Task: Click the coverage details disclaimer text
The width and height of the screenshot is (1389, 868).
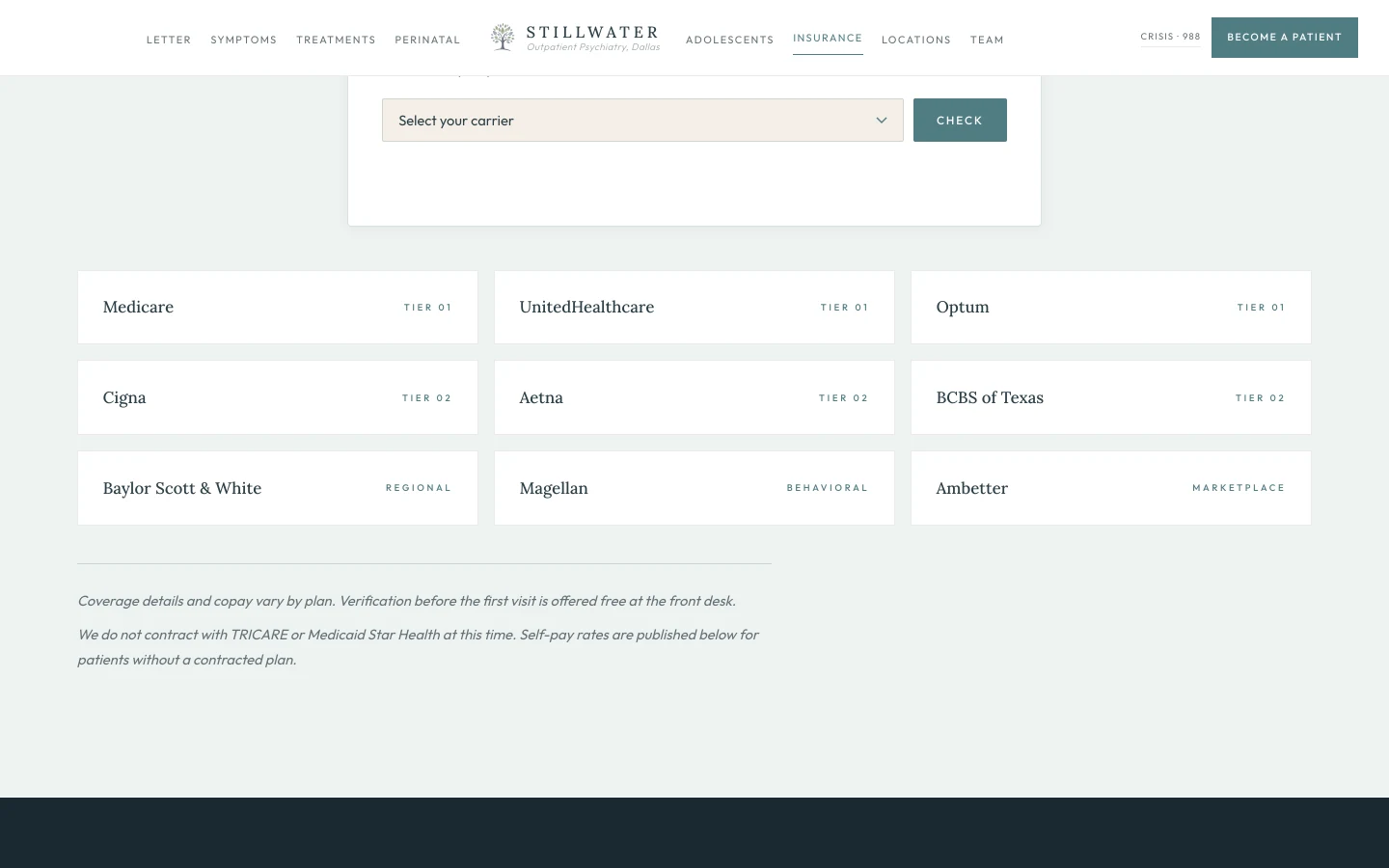Action: click(x=406, y=601)
